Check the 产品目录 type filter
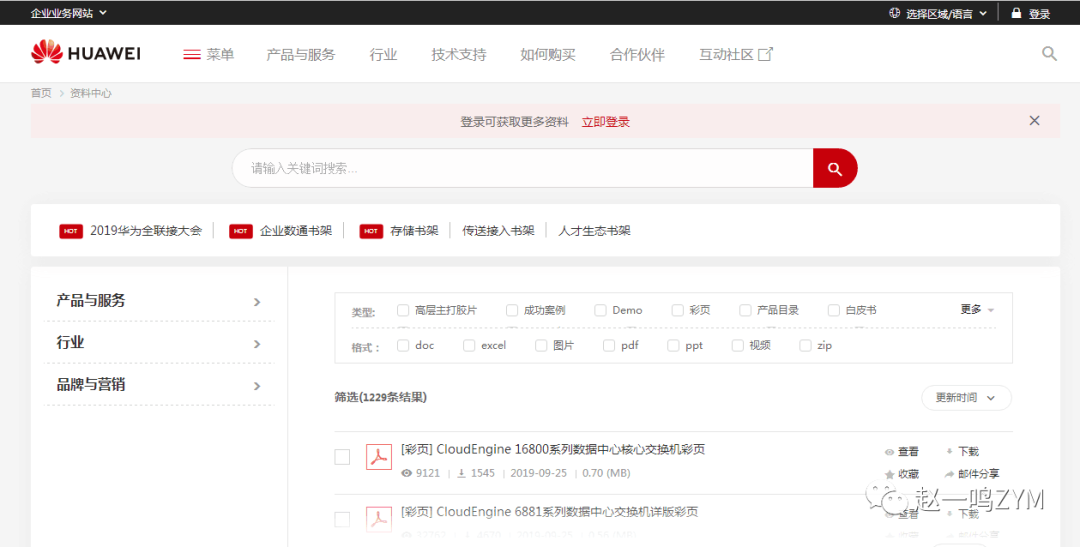 [x=745, y=310]
